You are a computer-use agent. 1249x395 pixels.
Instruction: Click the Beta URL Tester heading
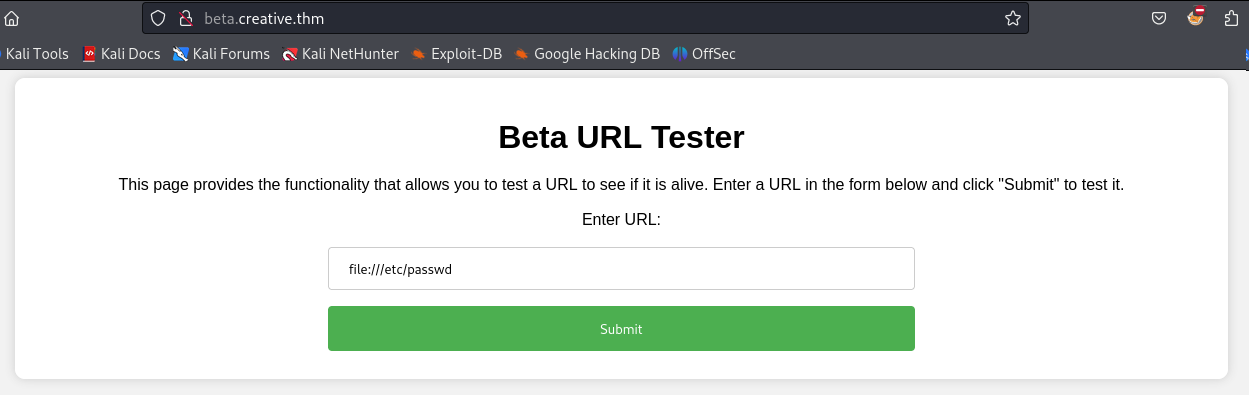621,137
